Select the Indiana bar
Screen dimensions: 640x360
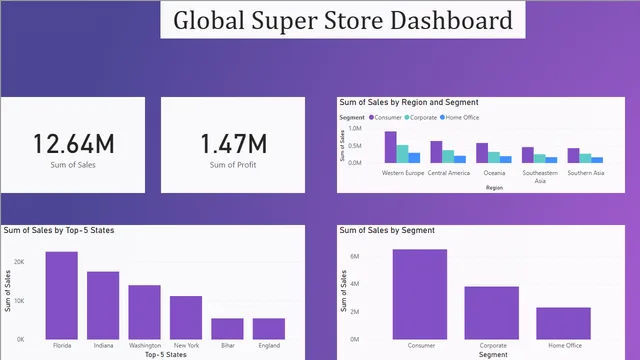[103, 306]
